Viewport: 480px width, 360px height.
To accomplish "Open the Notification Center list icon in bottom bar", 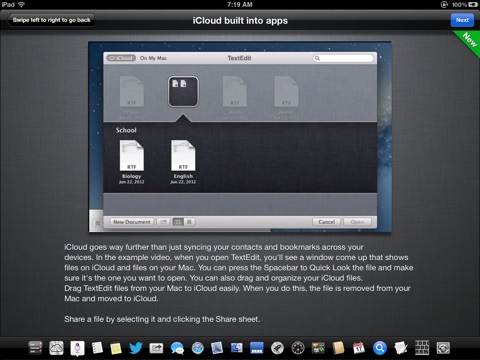I will point(35,348).
